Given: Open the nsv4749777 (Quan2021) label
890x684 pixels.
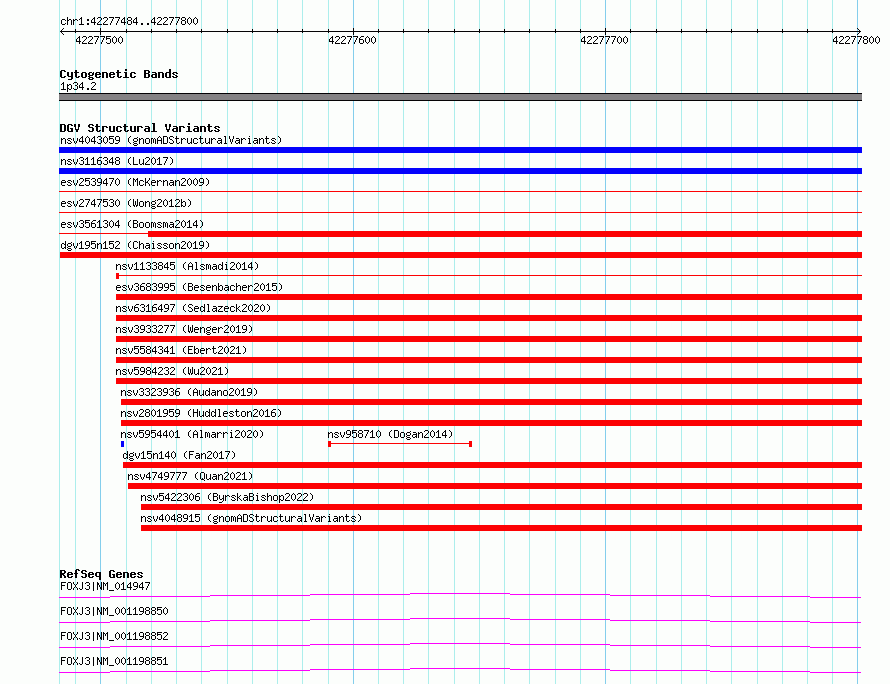Looking at the screenshot, I should click(x=190, y=476).
